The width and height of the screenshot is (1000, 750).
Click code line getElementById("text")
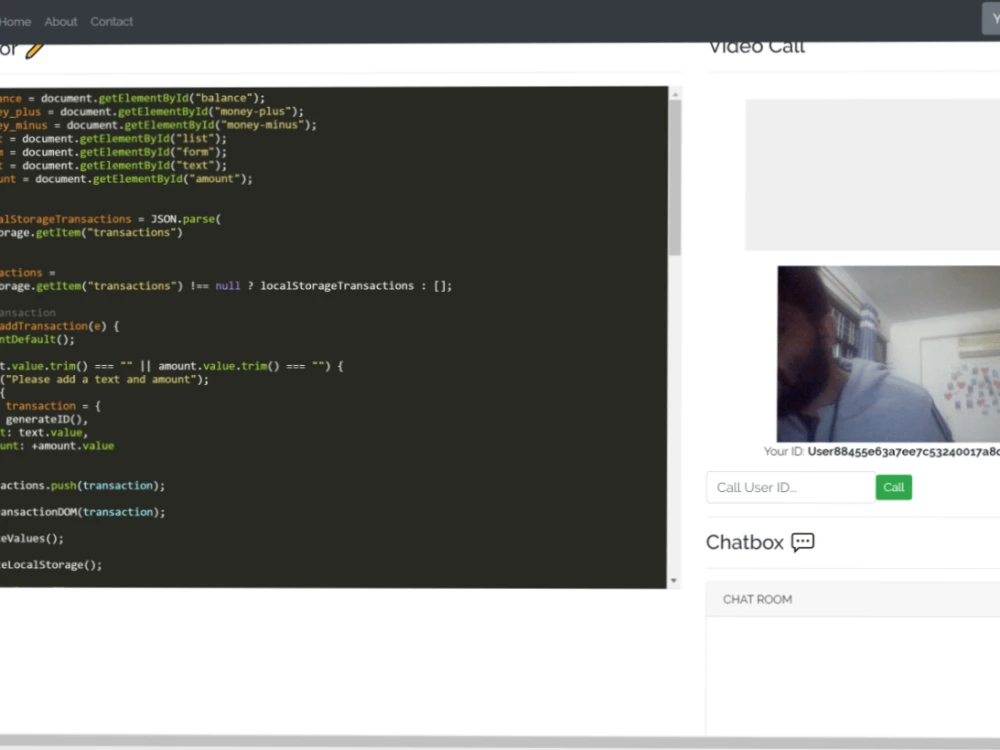point(114,165)
